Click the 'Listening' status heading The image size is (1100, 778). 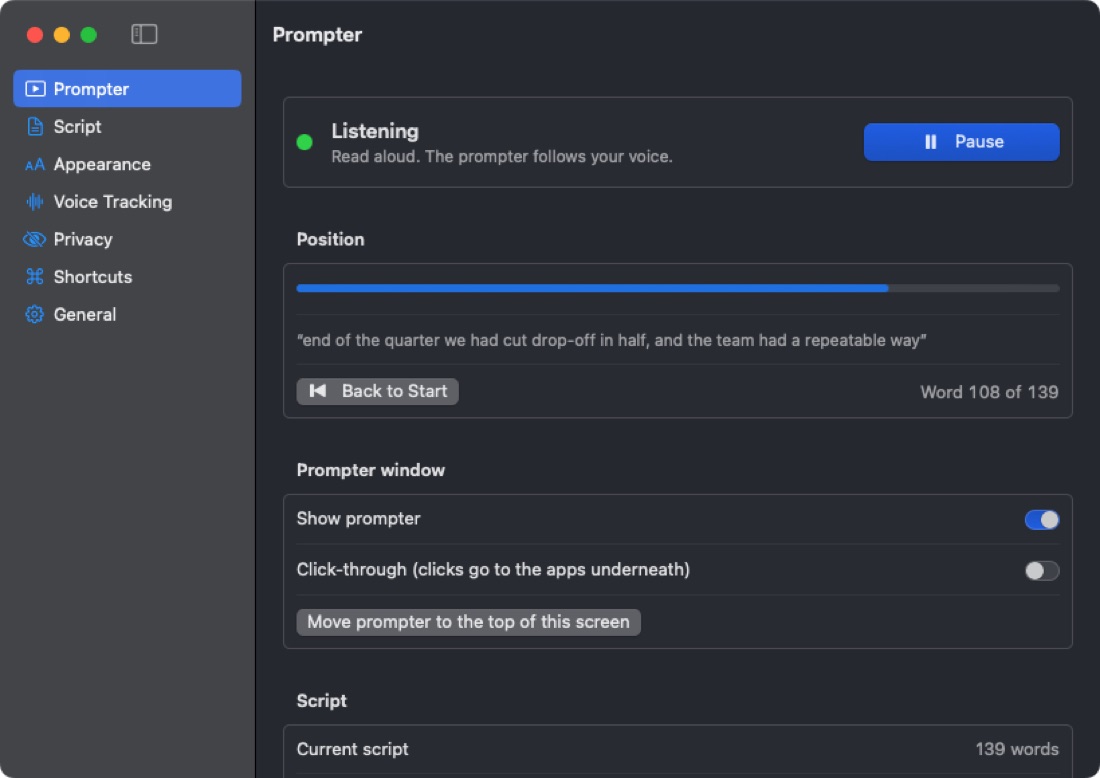375,131
